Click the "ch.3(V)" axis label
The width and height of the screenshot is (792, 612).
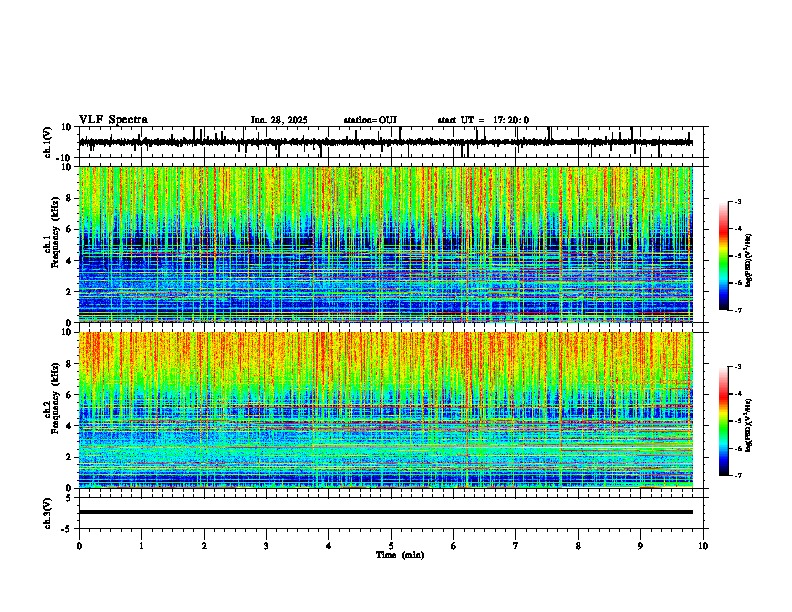pos(47,513)
